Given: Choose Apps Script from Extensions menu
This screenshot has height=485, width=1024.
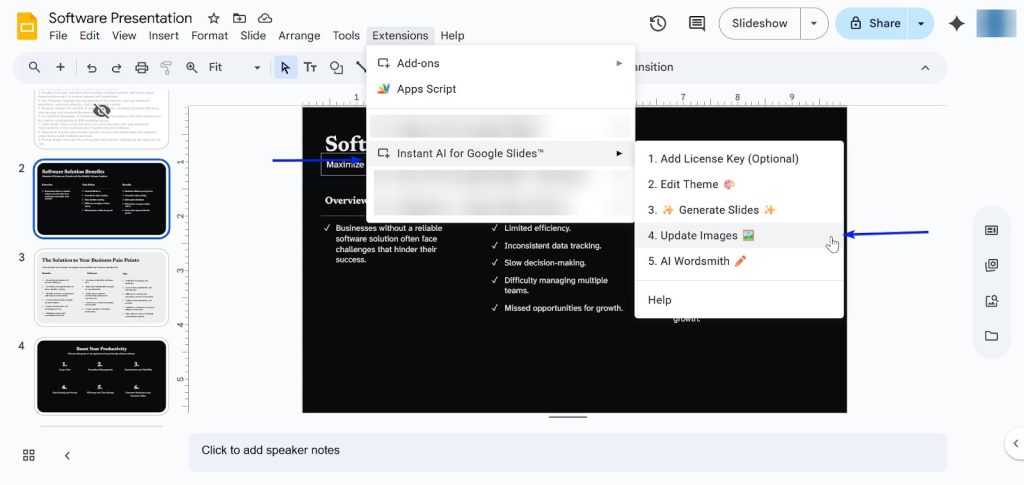Looking at the screenshot, I should pos(426,89).
